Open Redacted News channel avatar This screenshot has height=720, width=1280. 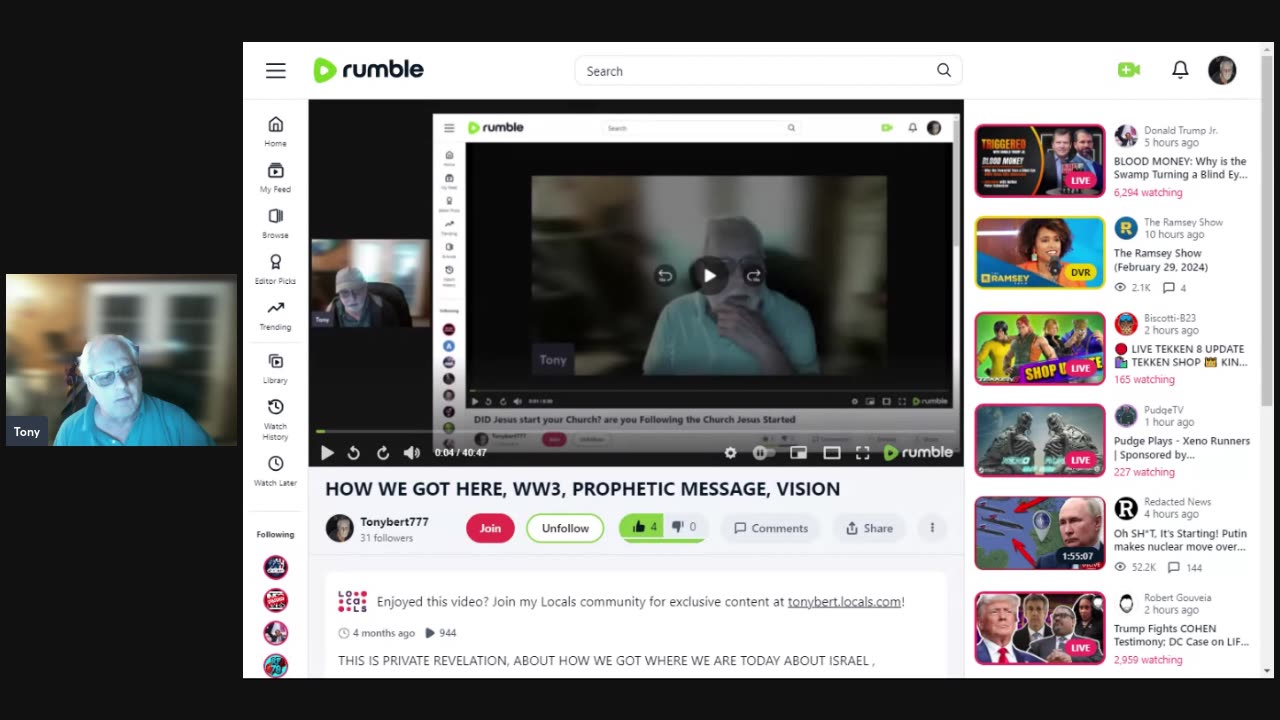pyautogui.click(x=1126, y=508)
